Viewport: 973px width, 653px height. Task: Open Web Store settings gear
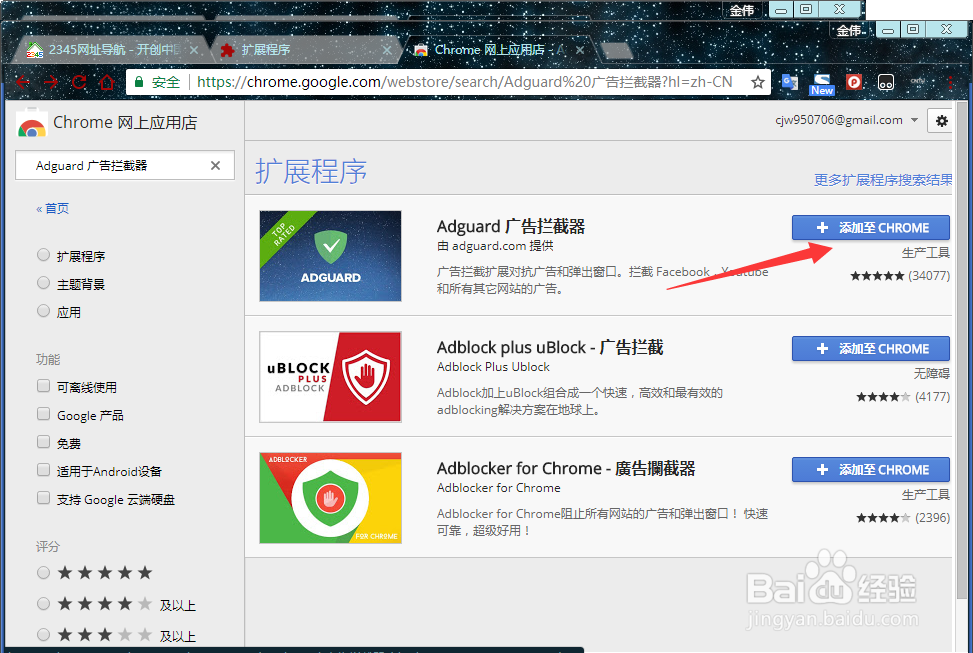coord(941,120)
